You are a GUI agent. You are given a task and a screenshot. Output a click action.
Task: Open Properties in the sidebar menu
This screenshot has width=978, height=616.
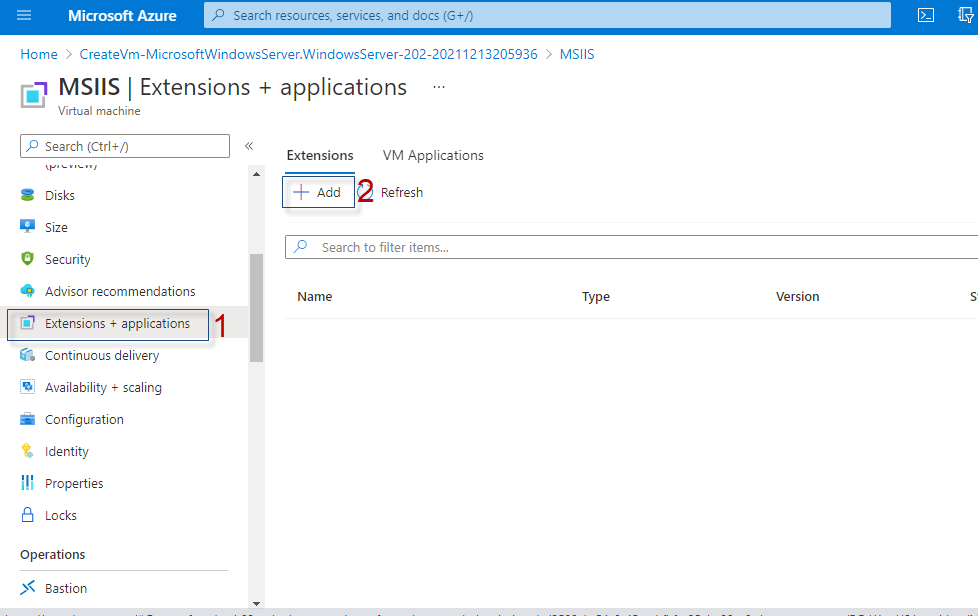click(74, 483)
